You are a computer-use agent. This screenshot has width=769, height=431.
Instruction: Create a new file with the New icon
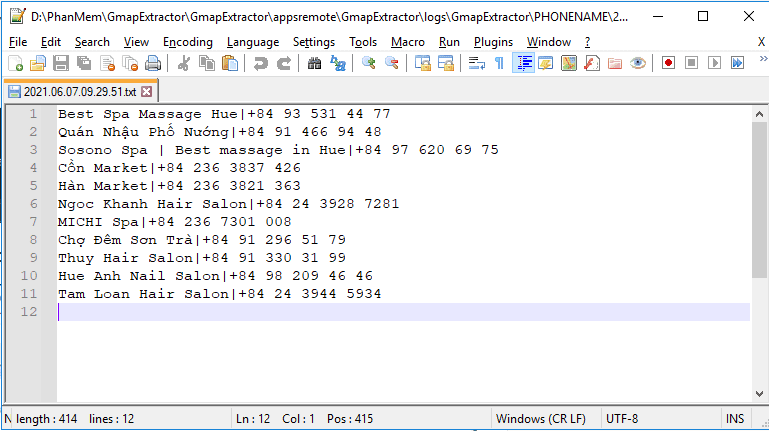tap(16, 63)
